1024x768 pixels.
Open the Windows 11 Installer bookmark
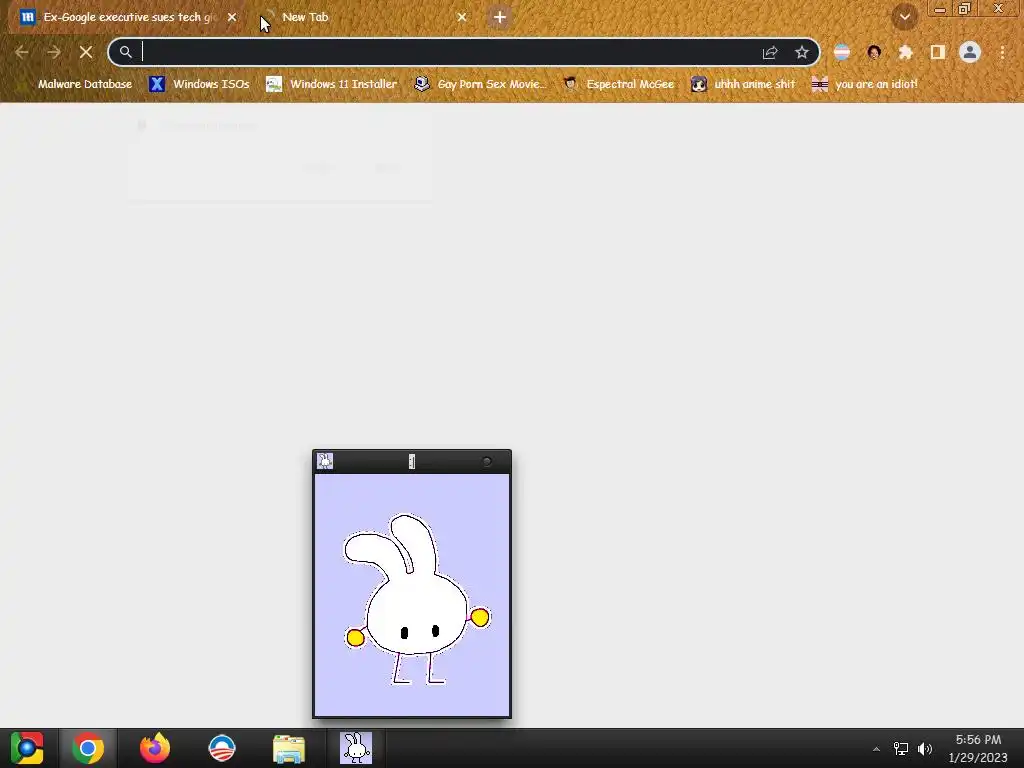point(332,84)
